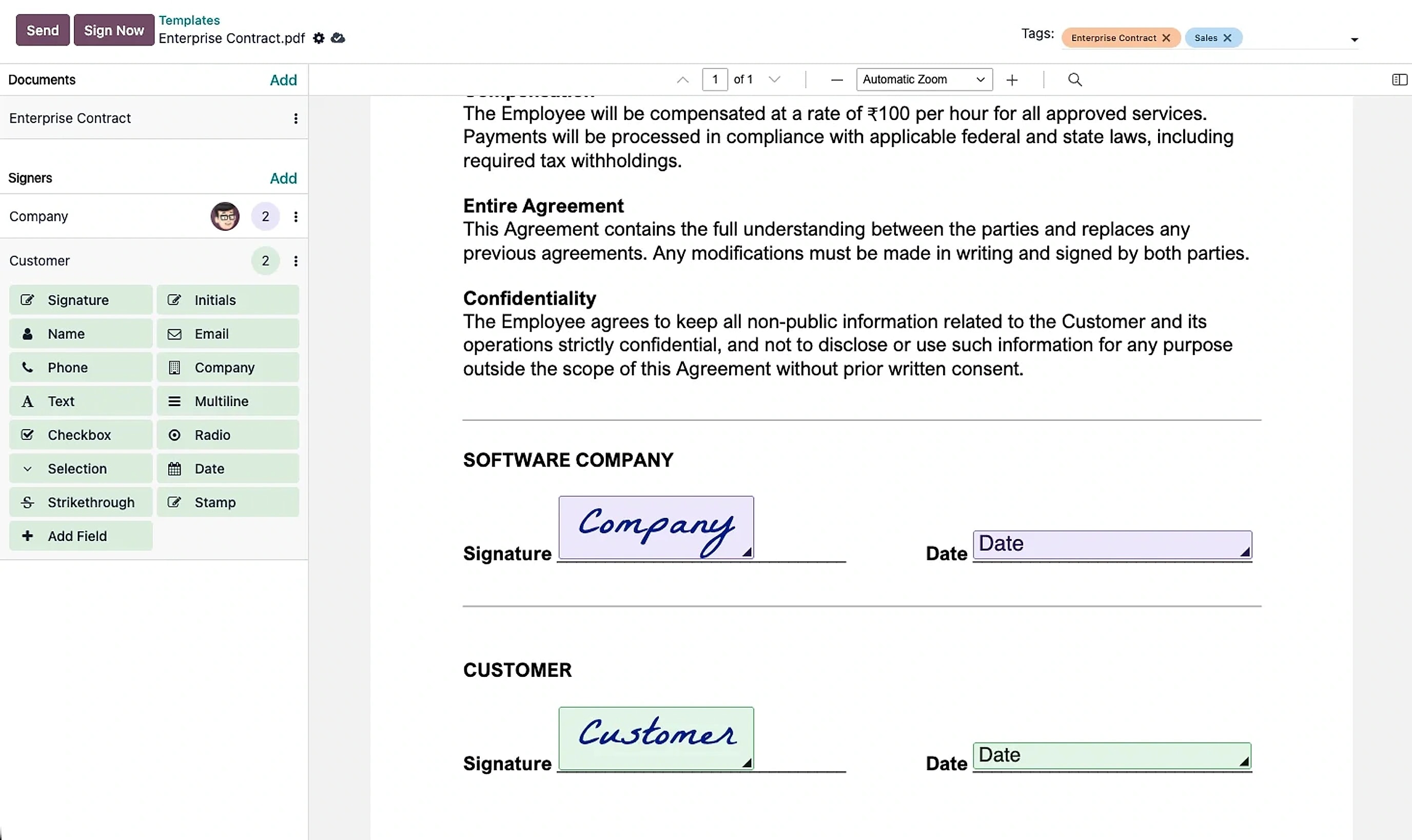Image resolution: width=1412 pixels, height=840 pixels.
Task: Select the Initials field type
Action: point(228,300)
